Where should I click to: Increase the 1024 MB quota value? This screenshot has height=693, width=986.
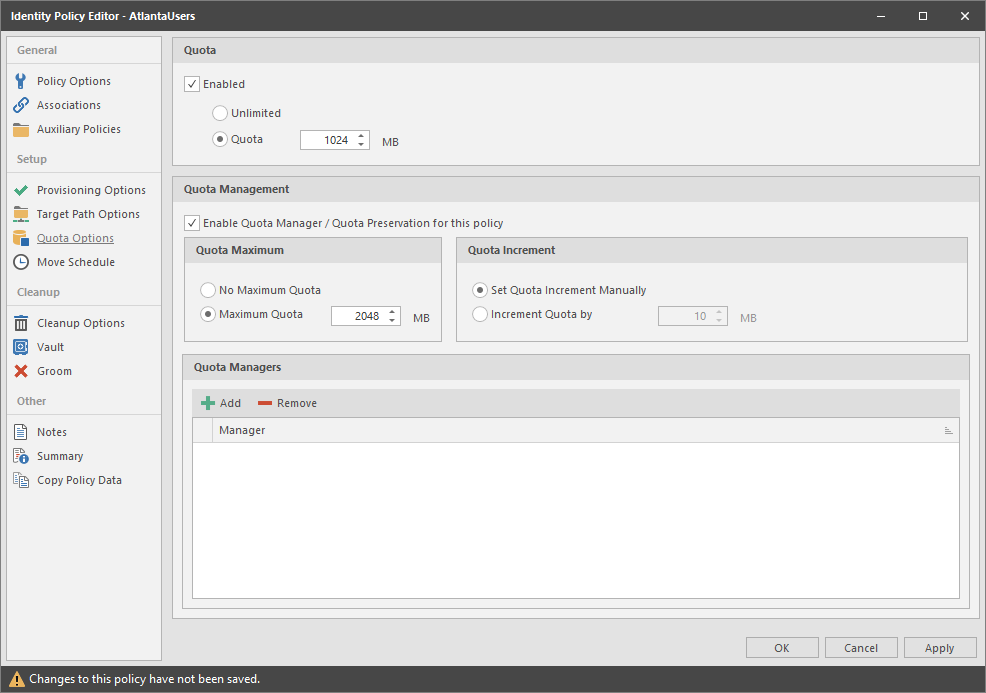pos(363,135)
